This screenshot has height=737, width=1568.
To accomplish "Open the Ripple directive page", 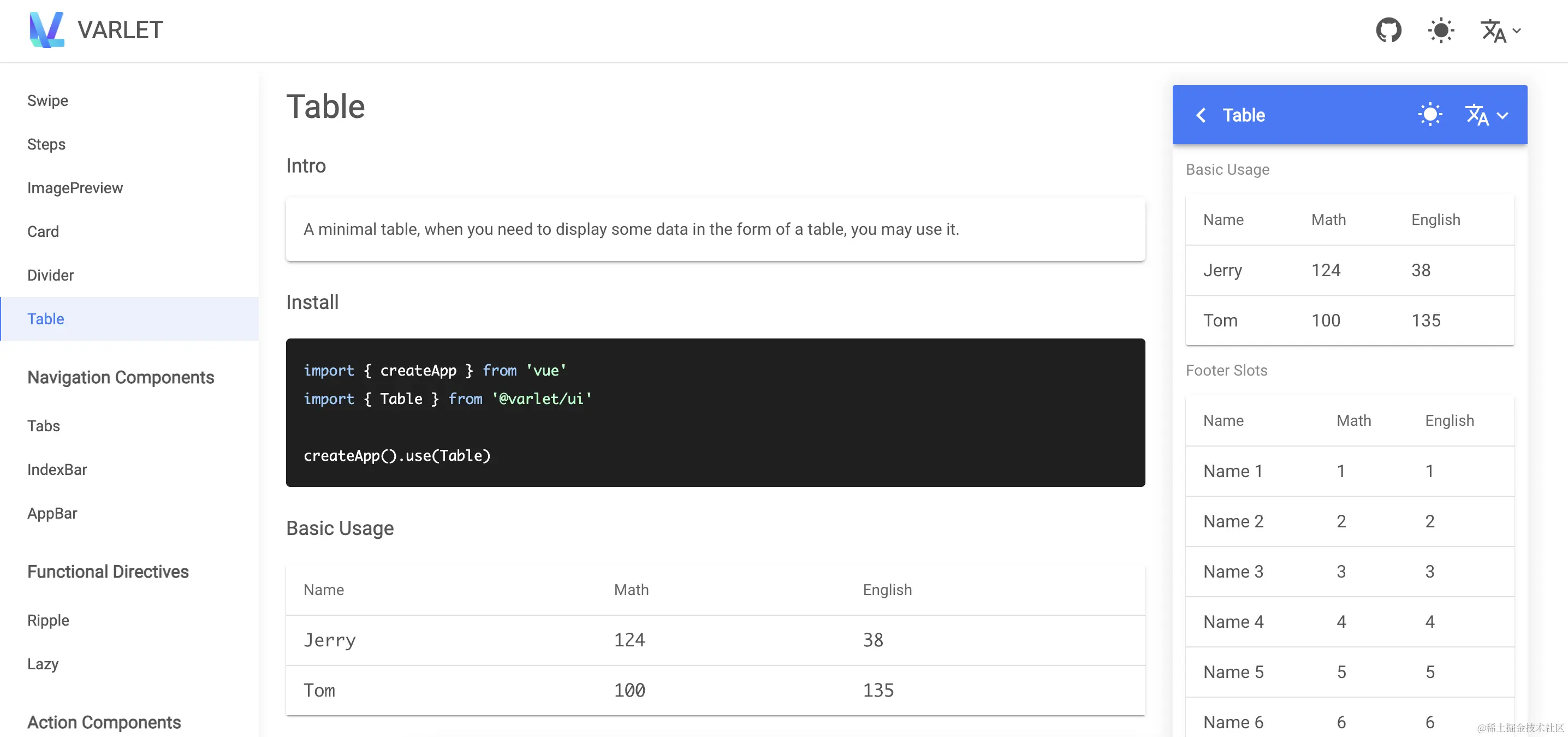I will click(x=48, y=620).
